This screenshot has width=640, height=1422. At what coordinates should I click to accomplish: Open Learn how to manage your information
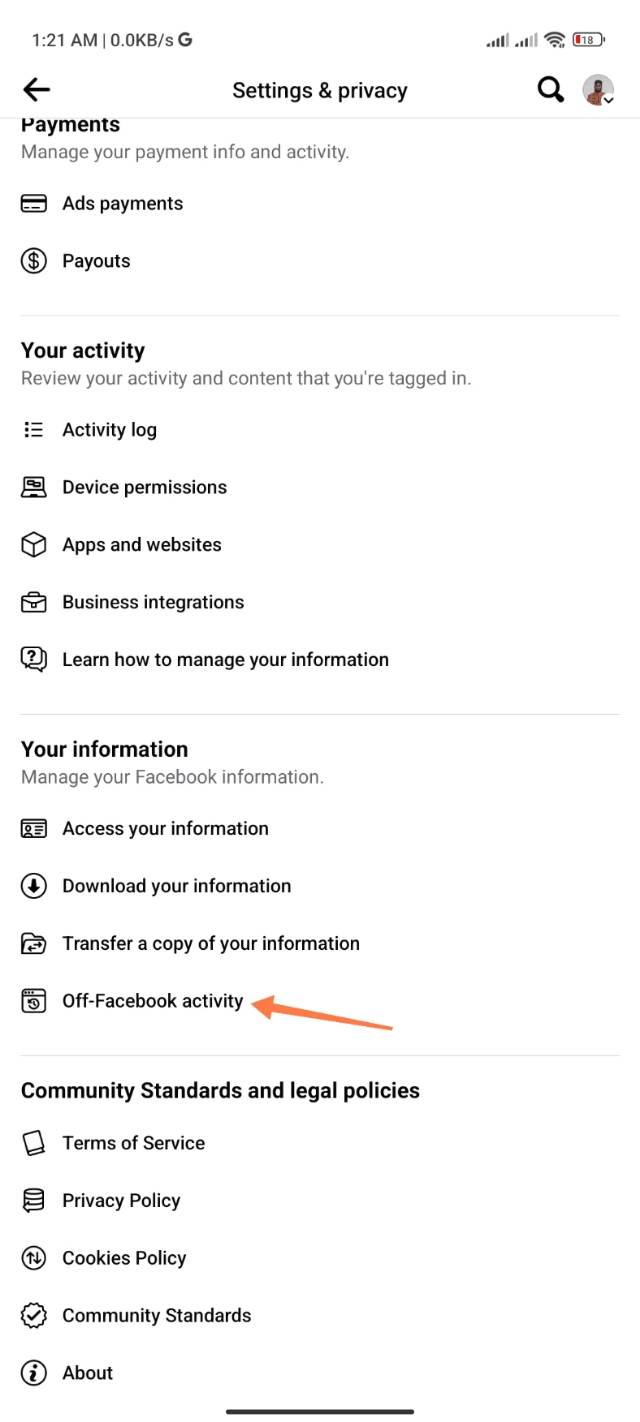tap(225, 660)
